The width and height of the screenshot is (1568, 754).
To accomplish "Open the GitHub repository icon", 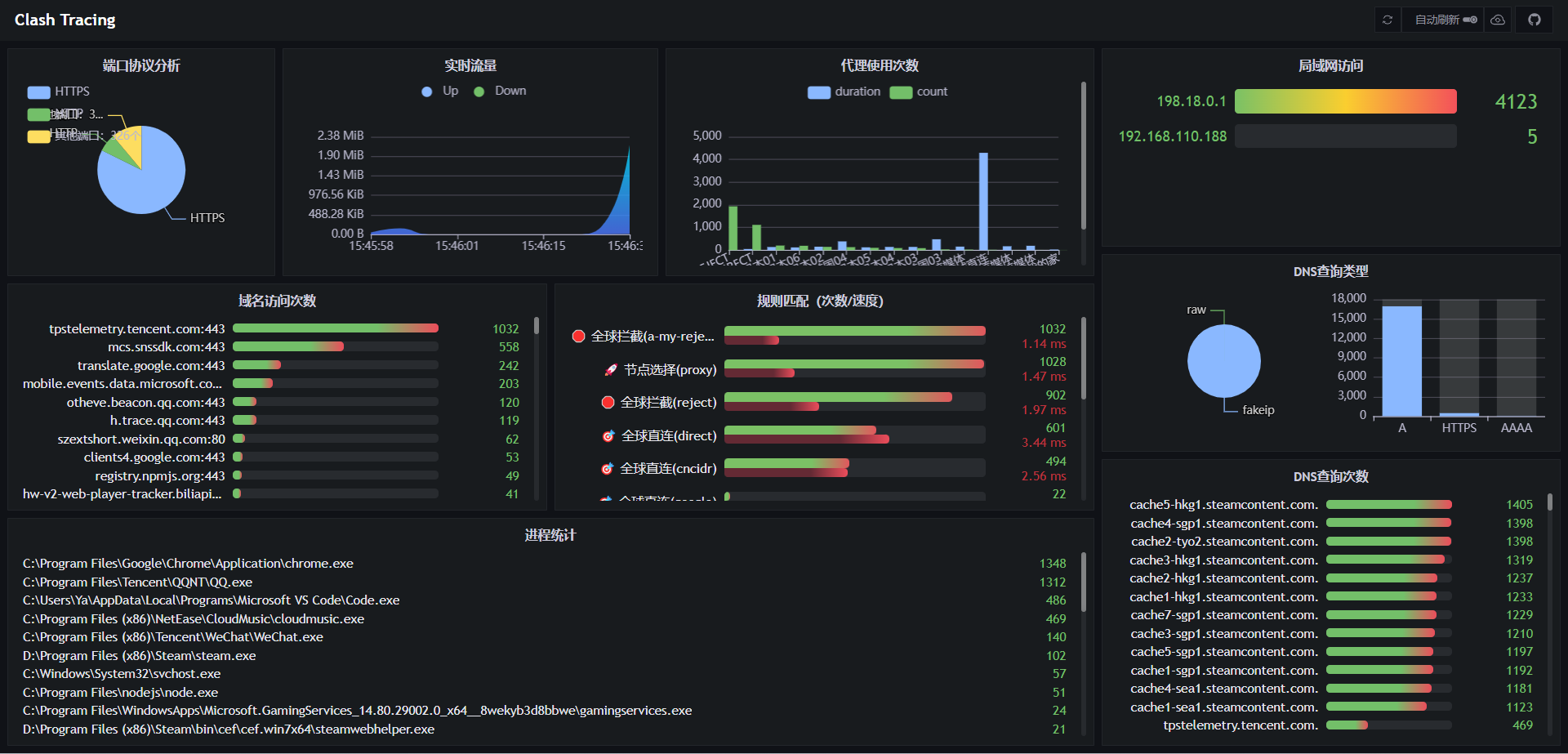I will coord(1535,20).
